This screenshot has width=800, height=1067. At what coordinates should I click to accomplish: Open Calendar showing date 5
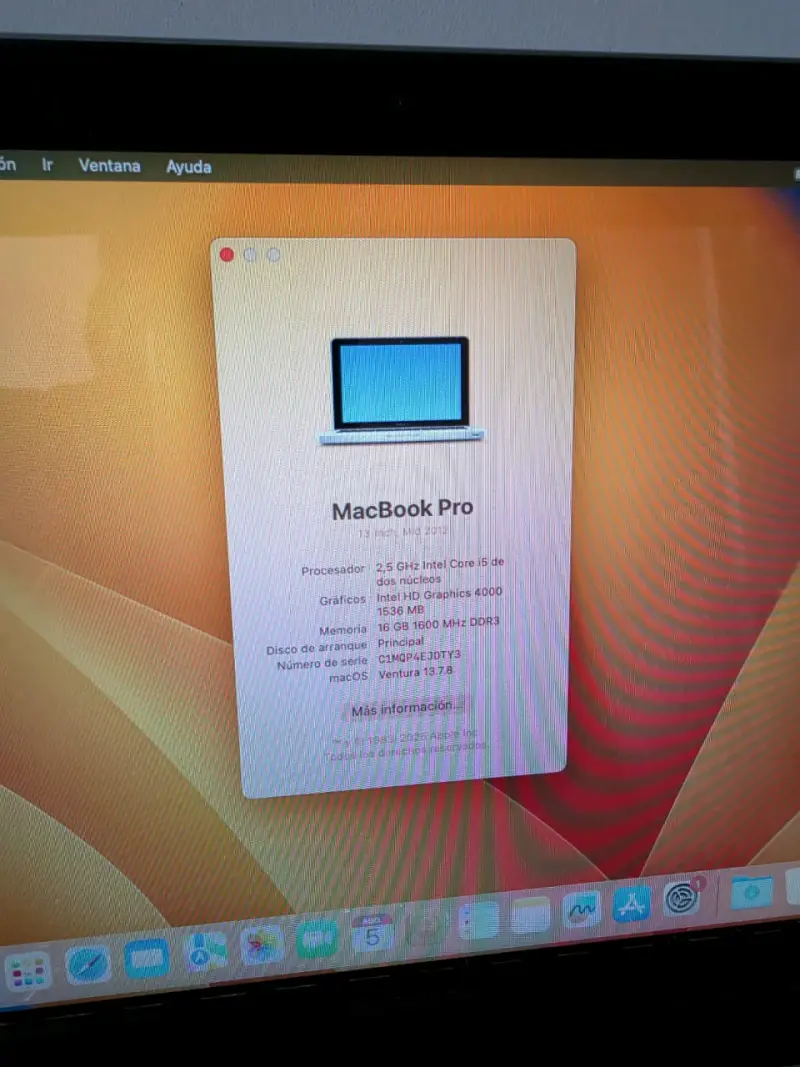372,932
